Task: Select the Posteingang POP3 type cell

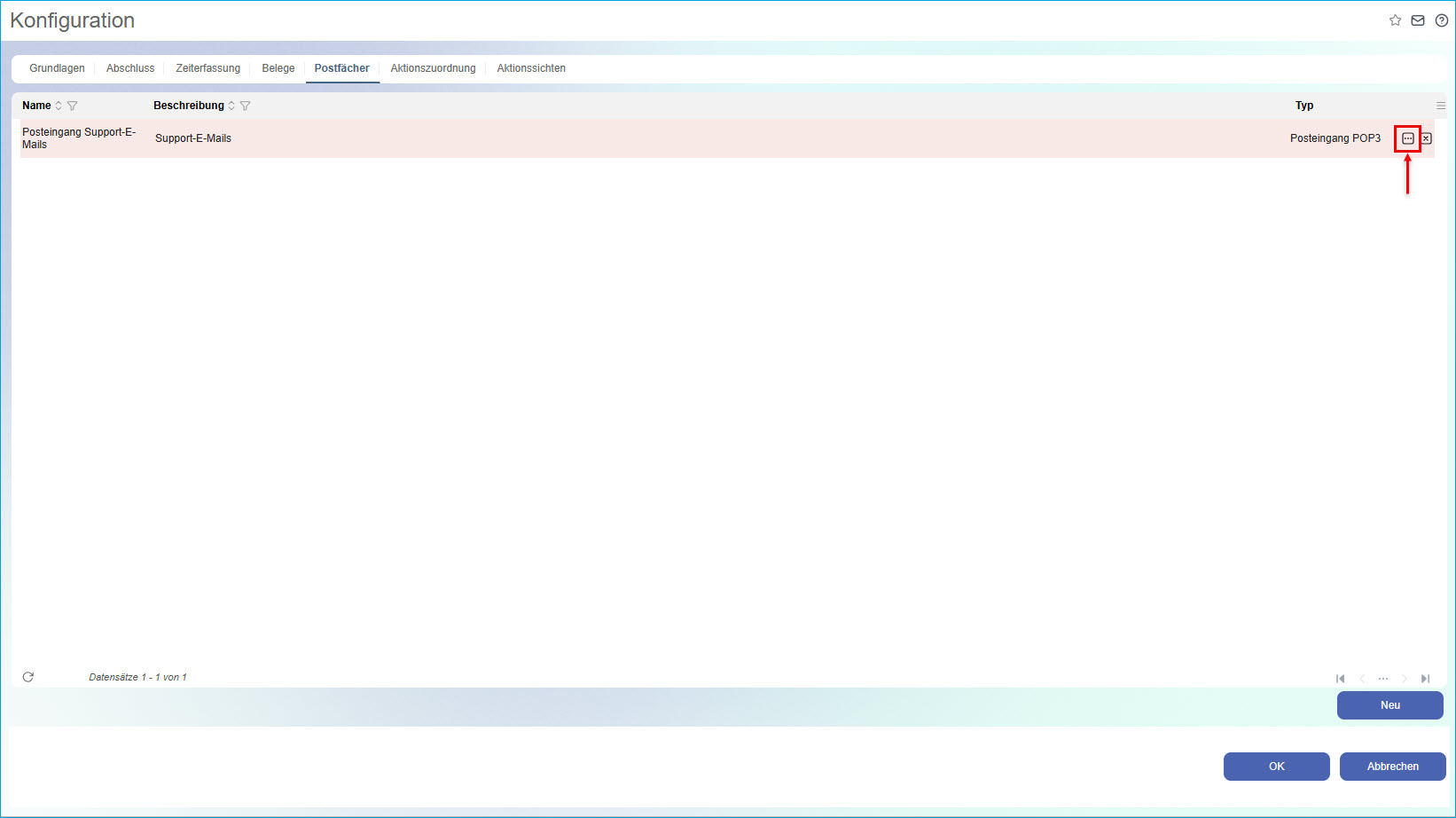Action: point(1335,138)
